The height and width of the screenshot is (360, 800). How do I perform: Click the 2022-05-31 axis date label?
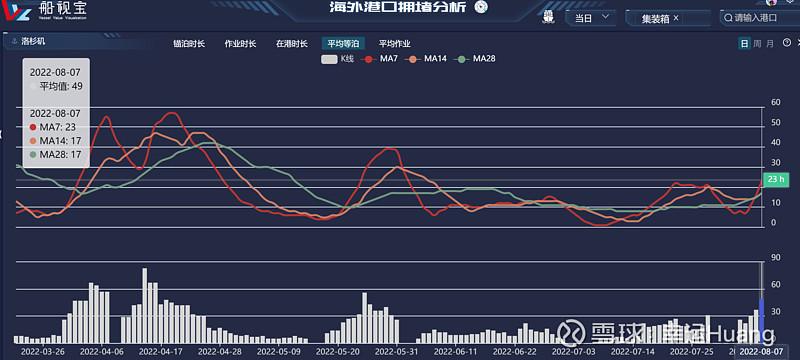tap(396, 352)
